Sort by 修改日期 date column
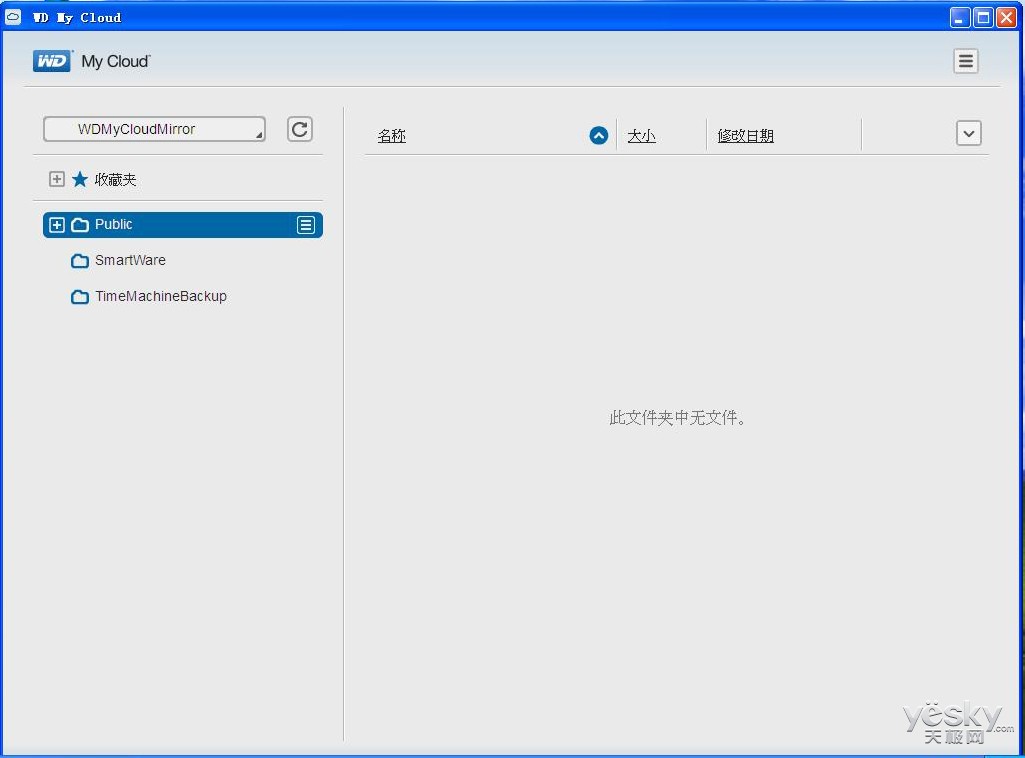1025x758 pixels. coord(745,136)
